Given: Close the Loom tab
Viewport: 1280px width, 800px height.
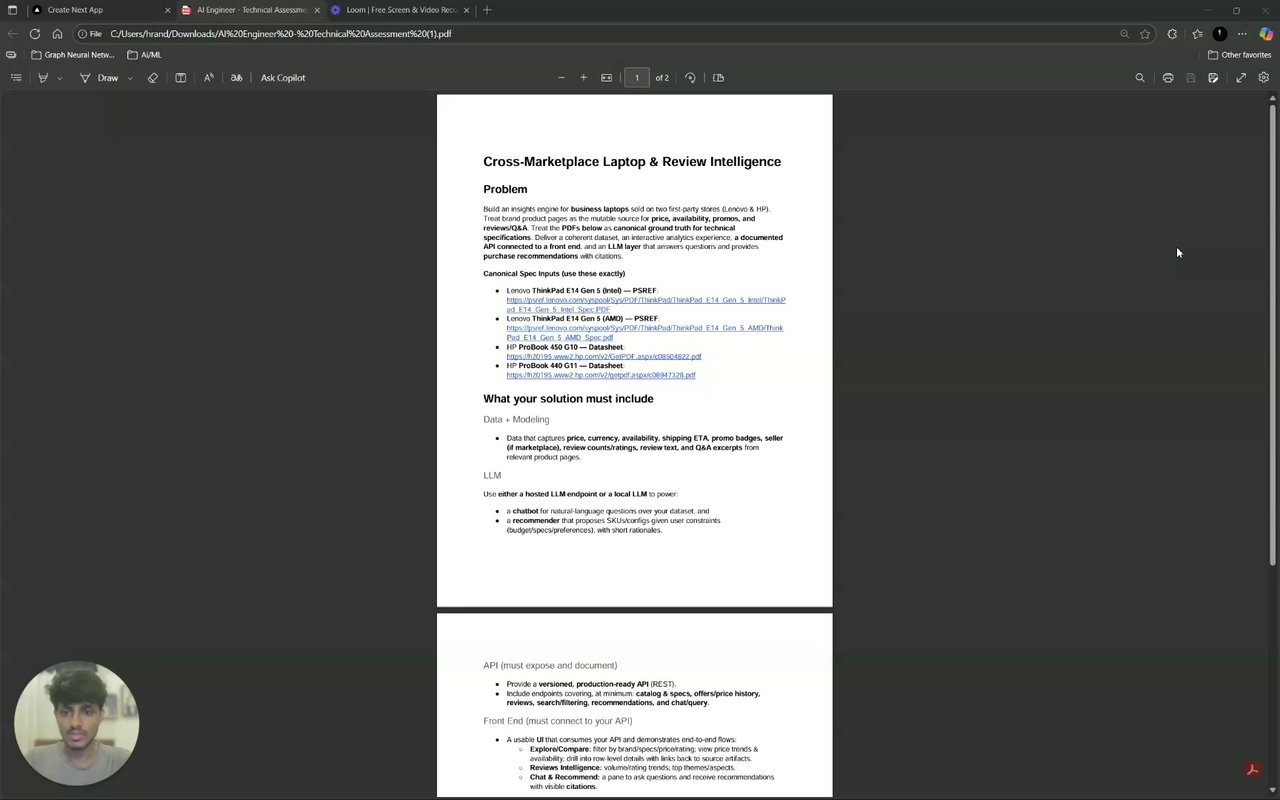Looking at the screenshot, I should (467, 10).
